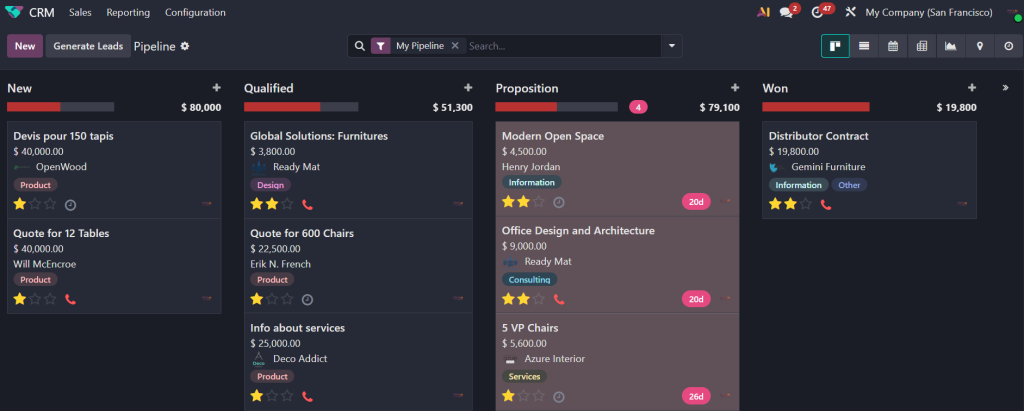This screenshot has width=1024, height=411.
Task: Switch to Graph view
Action: coord(951,46)
